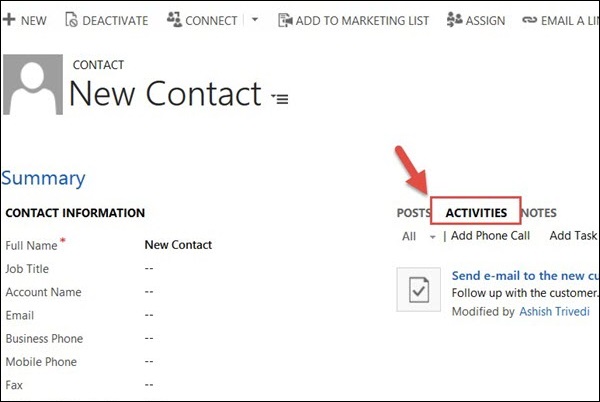Click the Add Phone Call link

click(490, 236)
